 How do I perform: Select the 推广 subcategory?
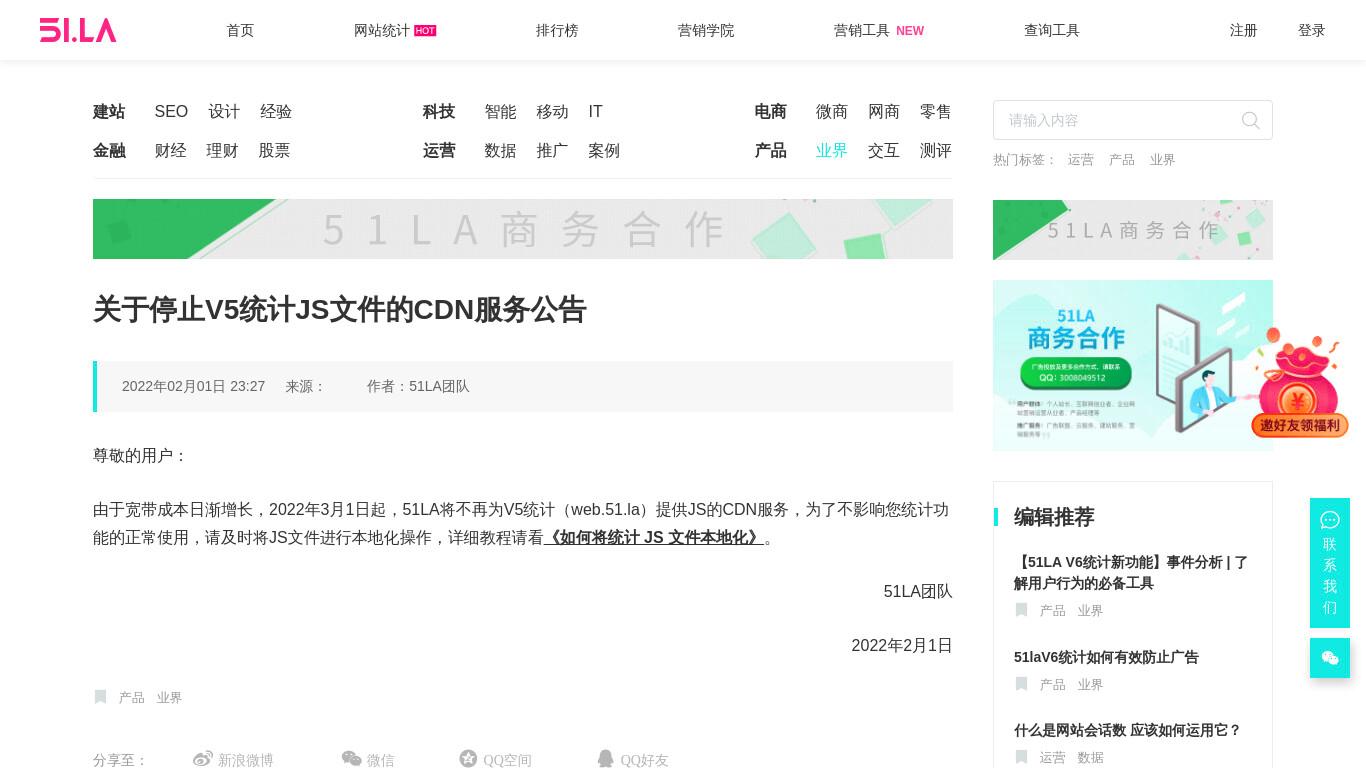click(x=552, y=151)
